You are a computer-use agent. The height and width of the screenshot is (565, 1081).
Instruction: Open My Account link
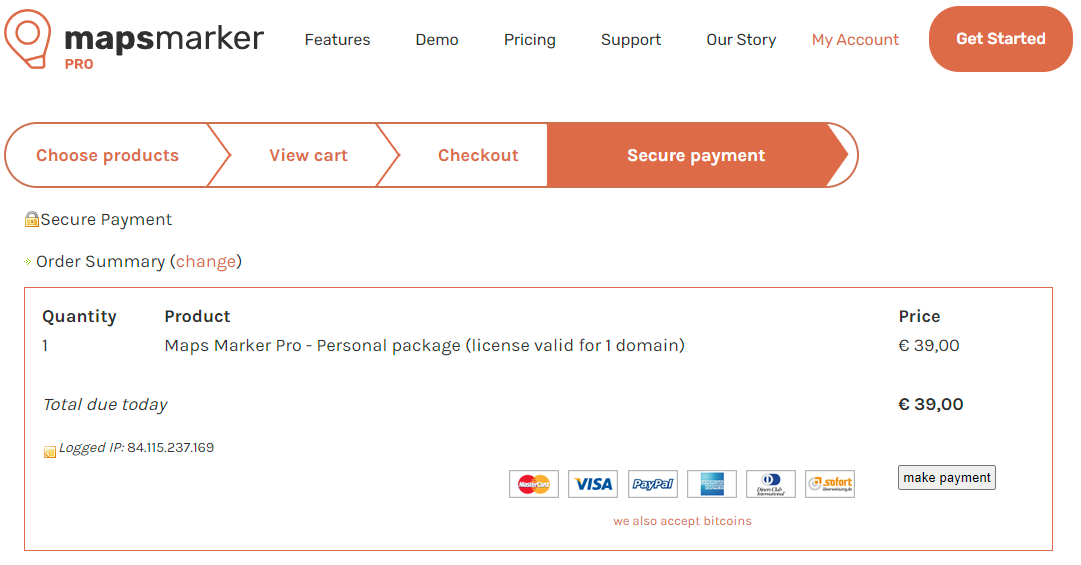[x=855, y=40]
